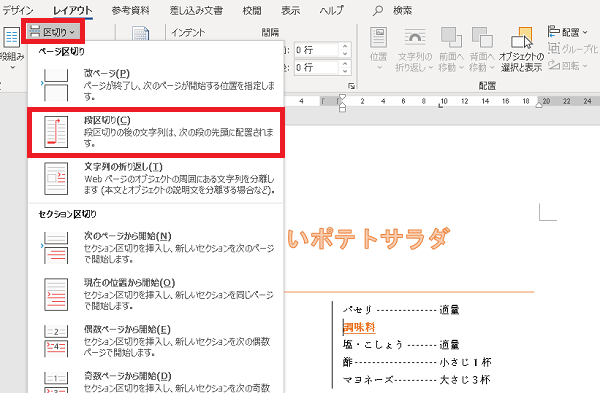Select 改ページ page break option
Screen dimensions: 600x393
[x=156, y=84]
